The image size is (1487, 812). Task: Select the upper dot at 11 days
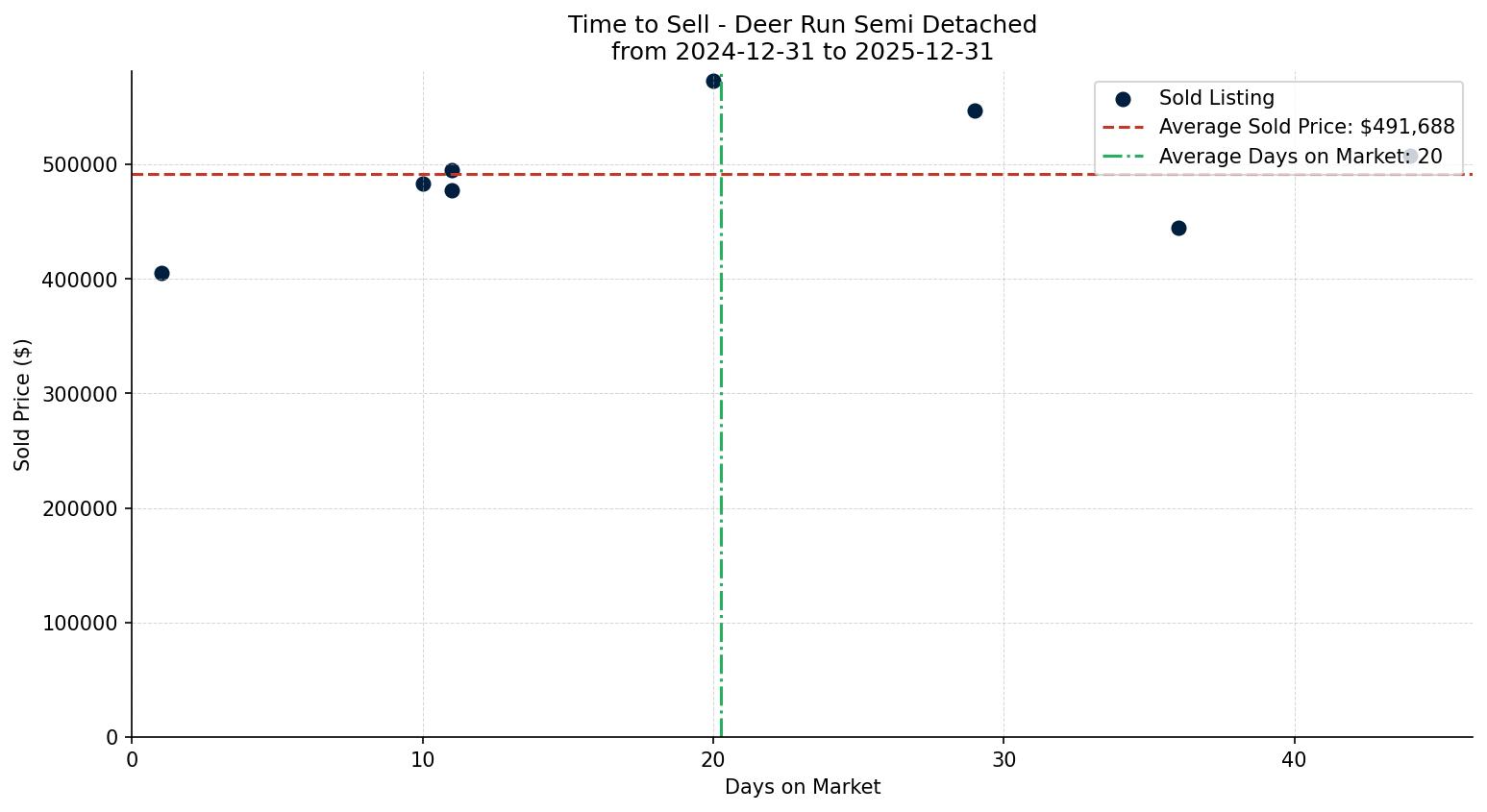(452, 171)
